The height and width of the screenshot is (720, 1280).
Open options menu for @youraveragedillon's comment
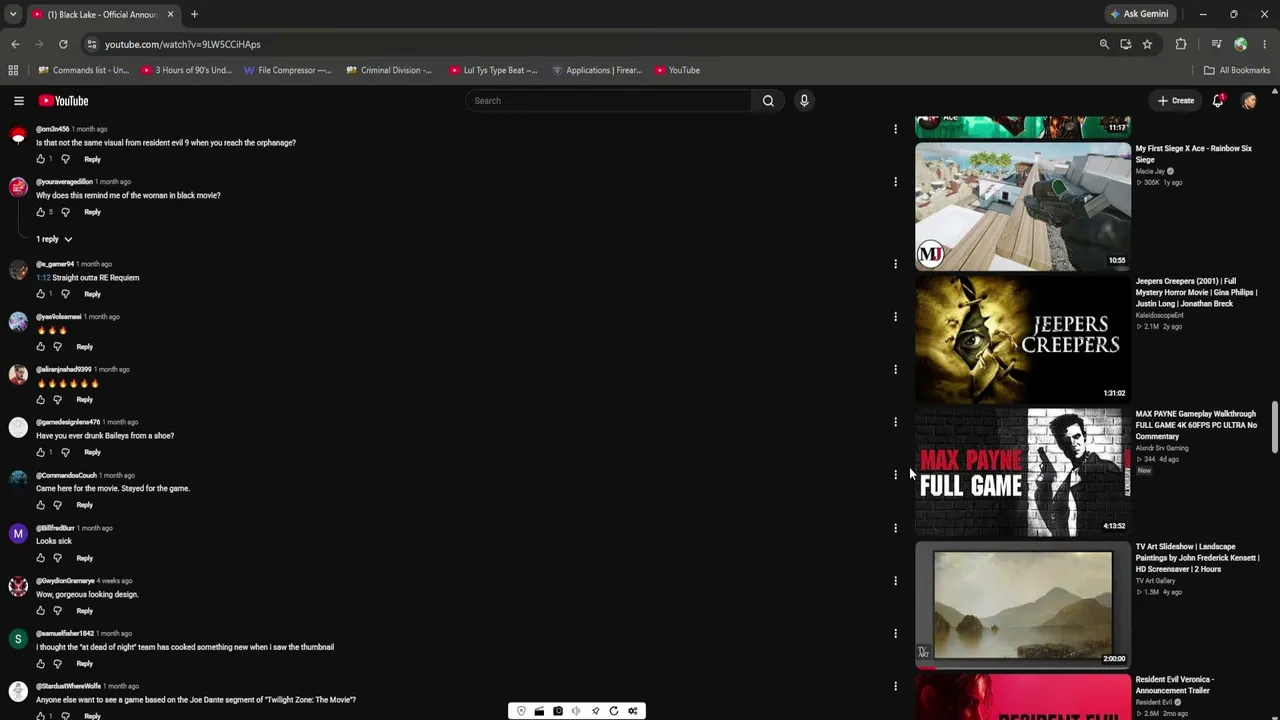(895, 182)
